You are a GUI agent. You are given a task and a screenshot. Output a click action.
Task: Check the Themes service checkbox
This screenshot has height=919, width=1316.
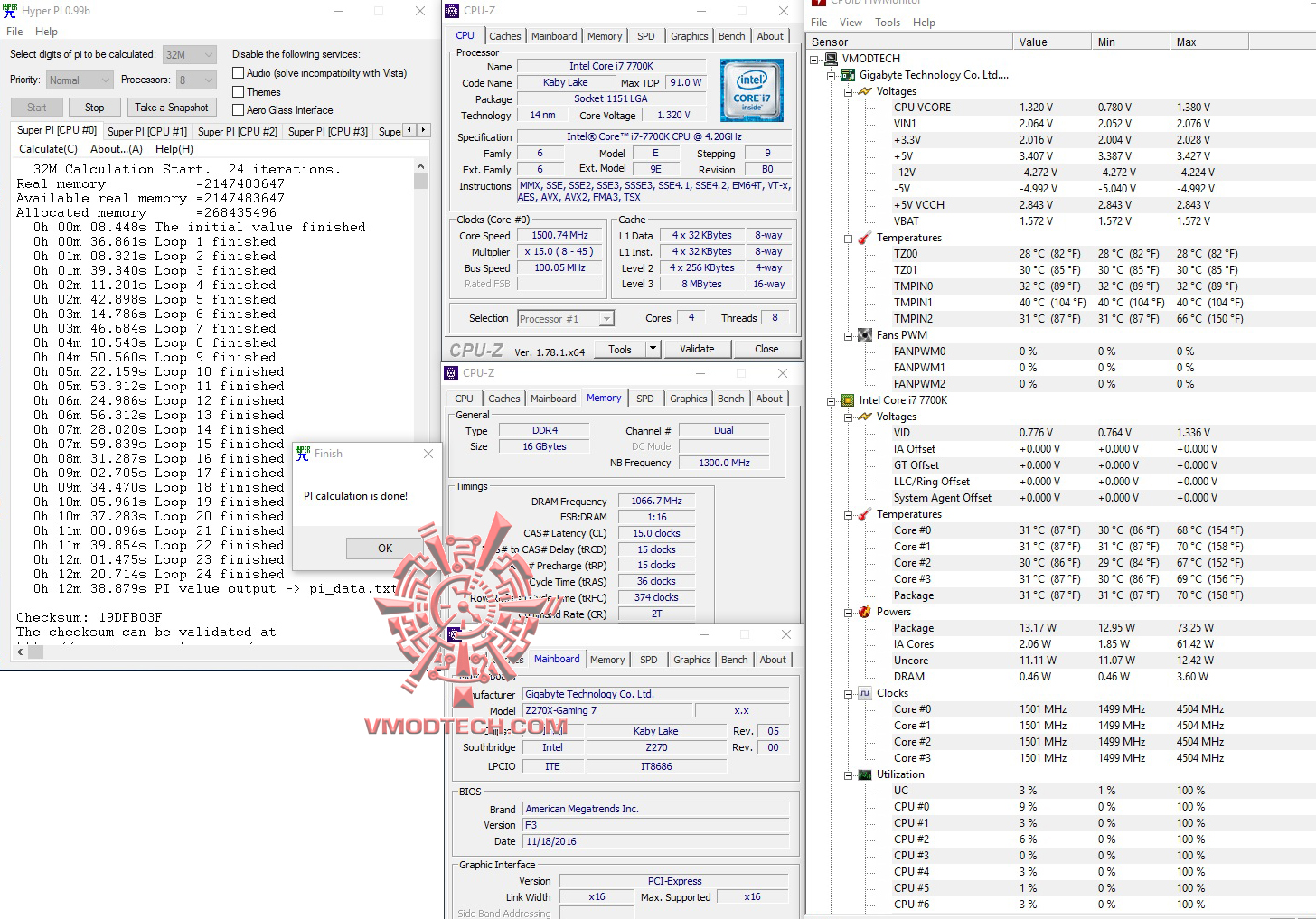tap(237, 91)
